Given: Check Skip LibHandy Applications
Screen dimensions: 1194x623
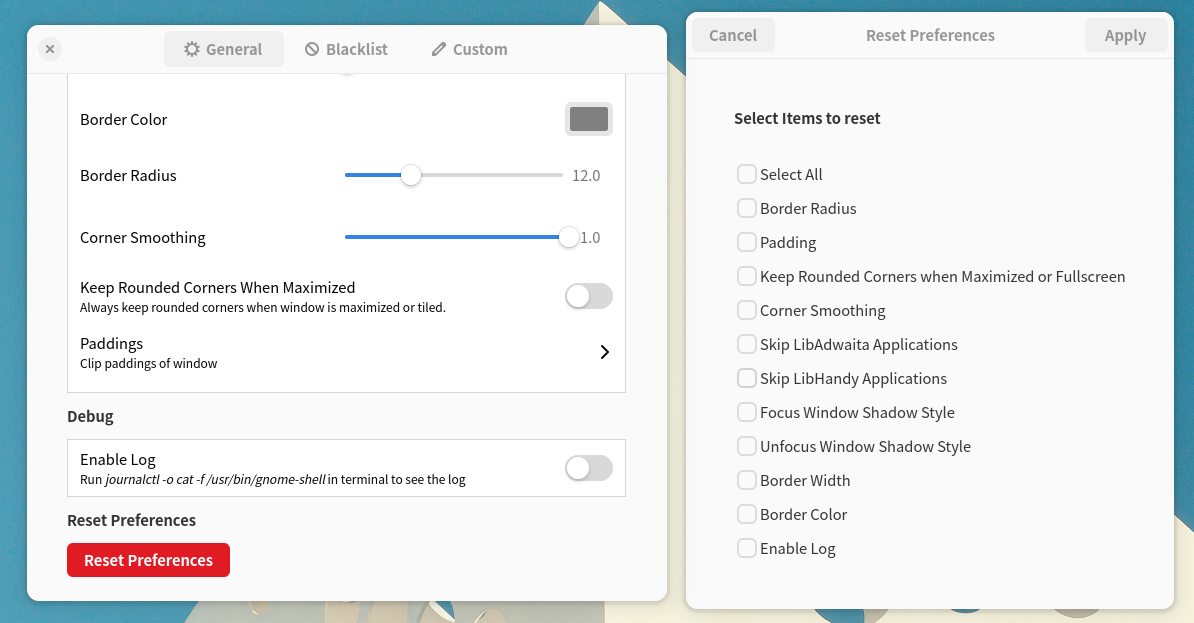Looking at the screenshot, I should coord(747,378).
